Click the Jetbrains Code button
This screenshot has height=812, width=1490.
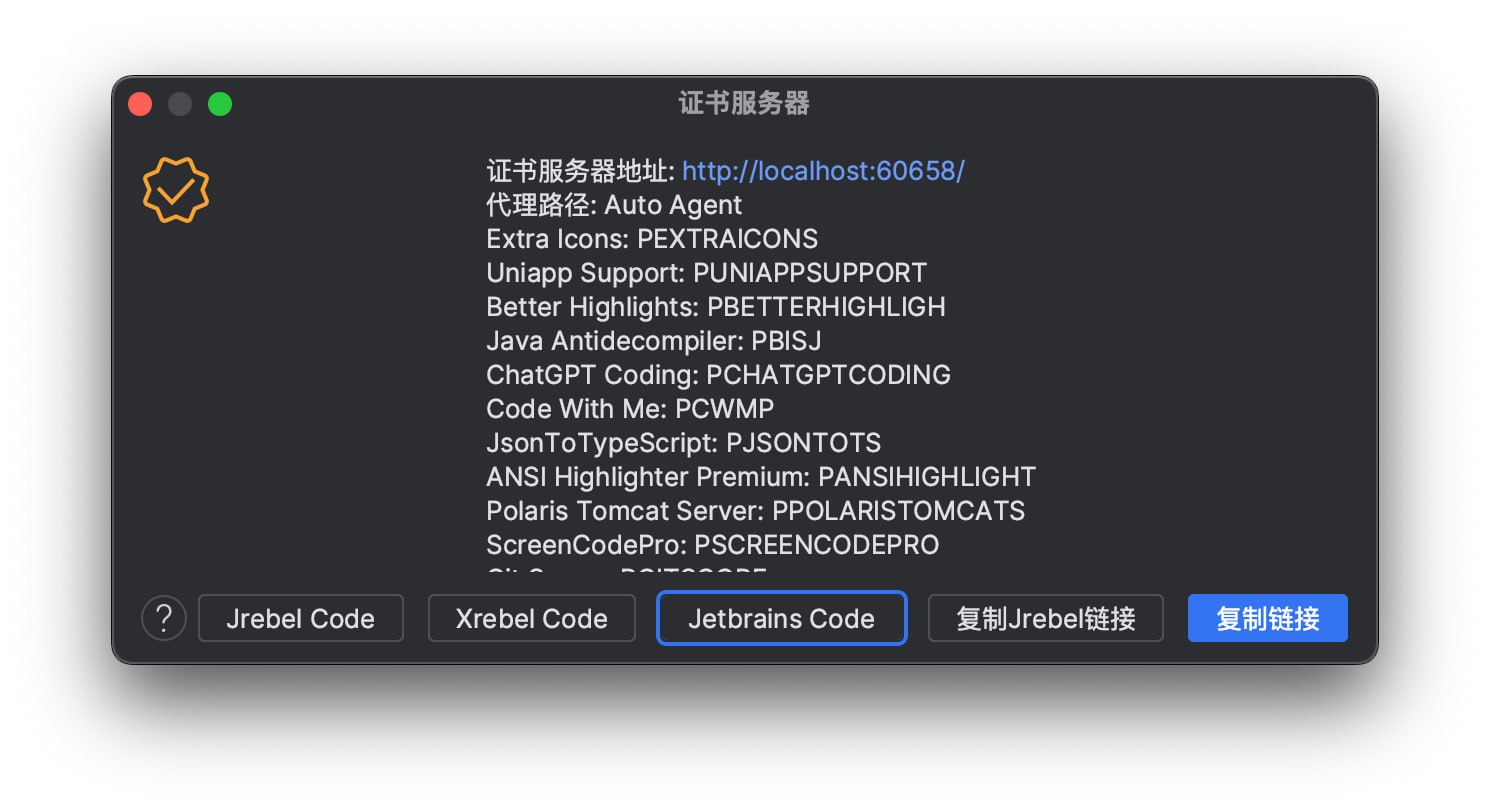(x=782, y=619)
